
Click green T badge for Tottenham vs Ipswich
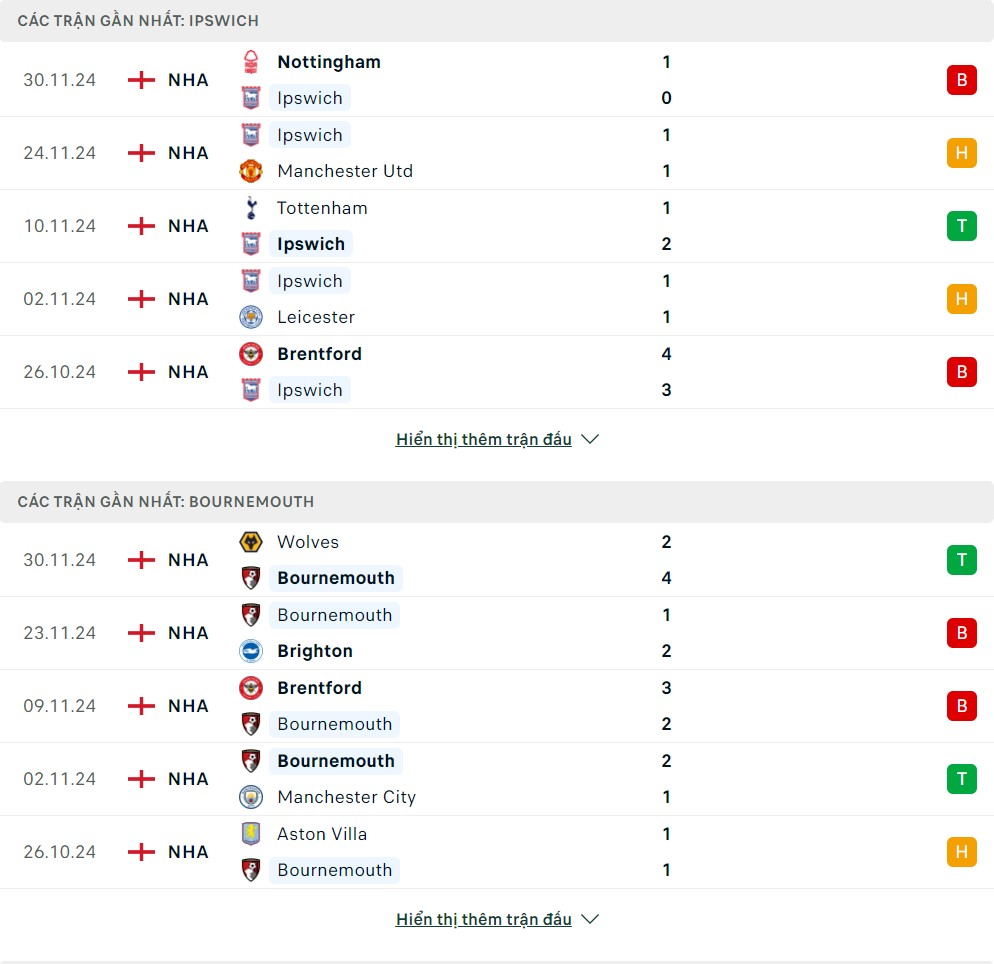961,226
